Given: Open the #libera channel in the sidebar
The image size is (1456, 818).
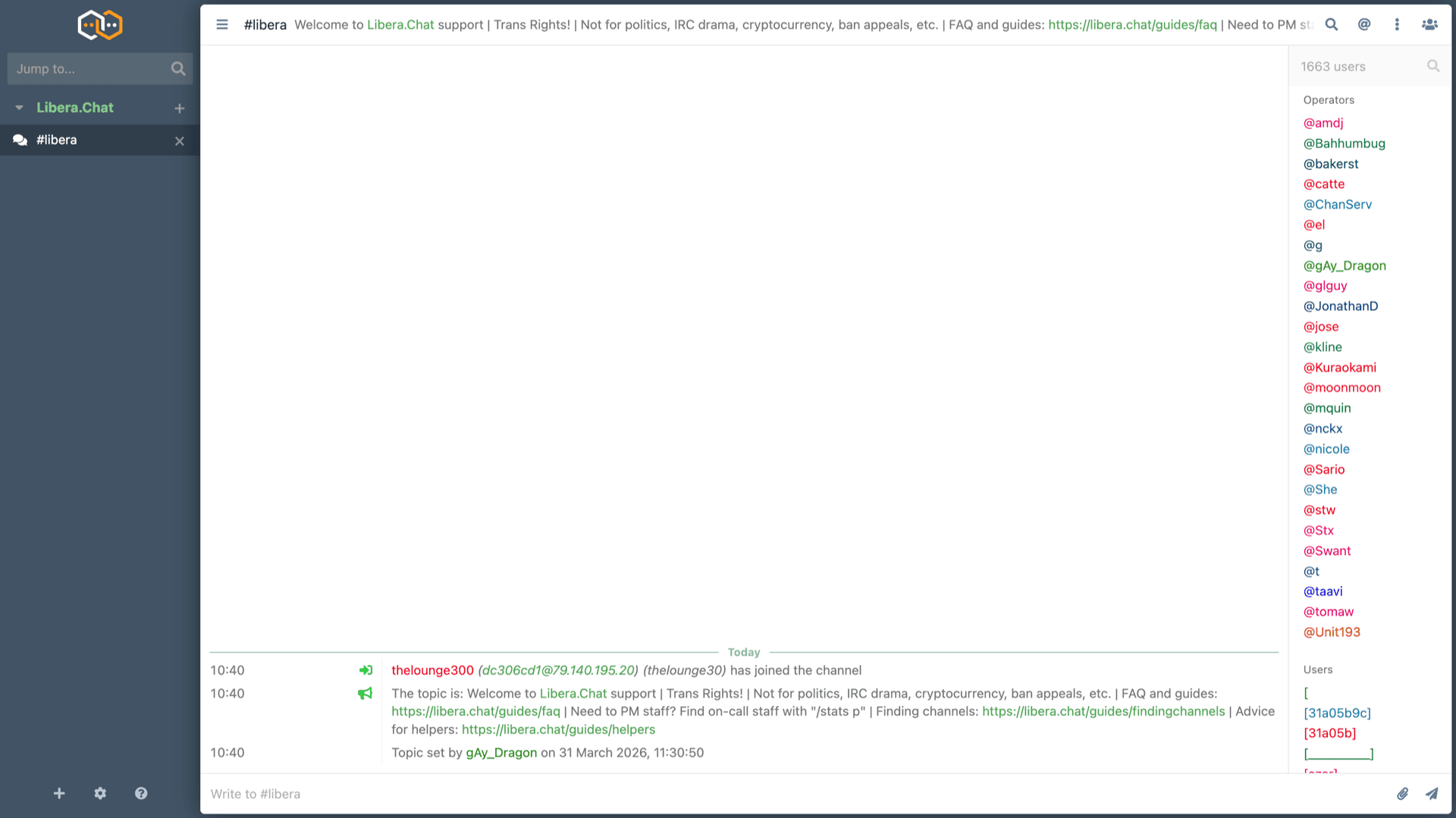Looking at the screenshot, I should click(57, 140).
